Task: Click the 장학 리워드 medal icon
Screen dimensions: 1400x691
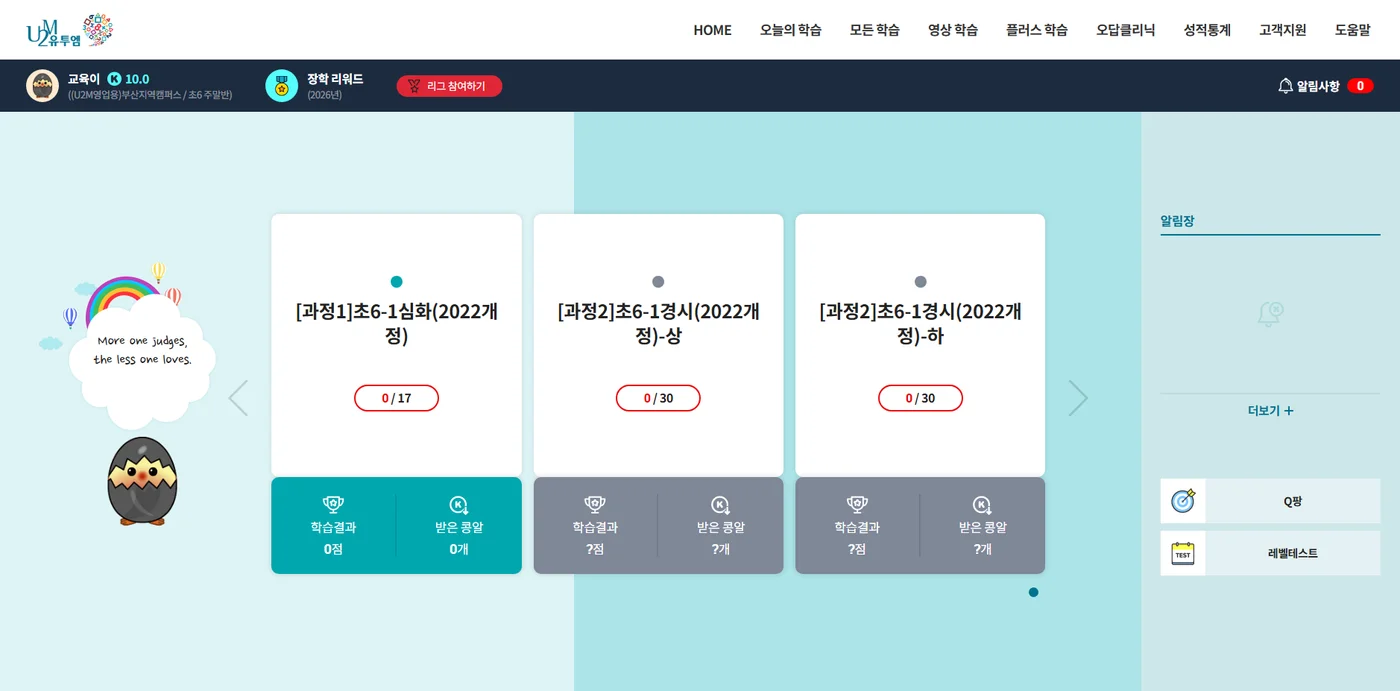Action: pos(282,86)
